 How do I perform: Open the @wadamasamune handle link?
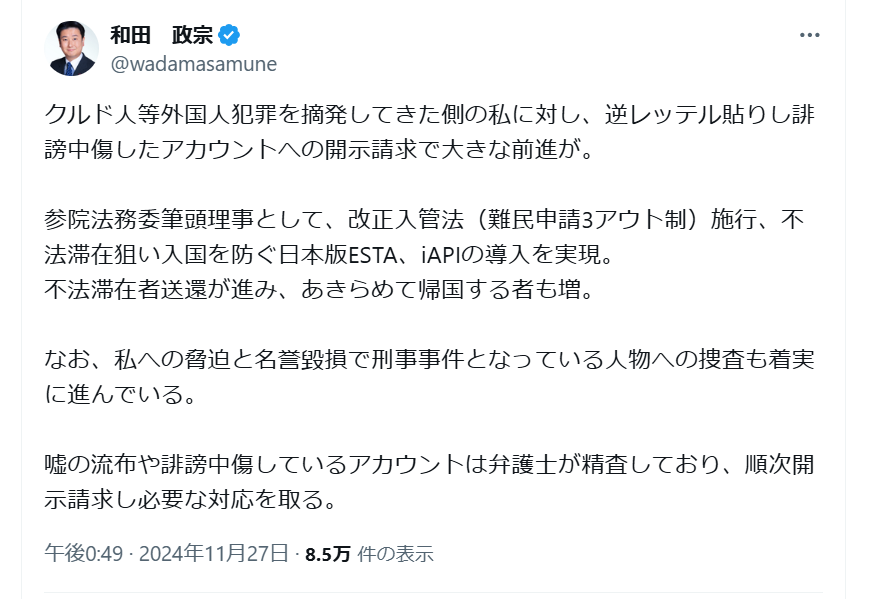click(x=193, y=64)
